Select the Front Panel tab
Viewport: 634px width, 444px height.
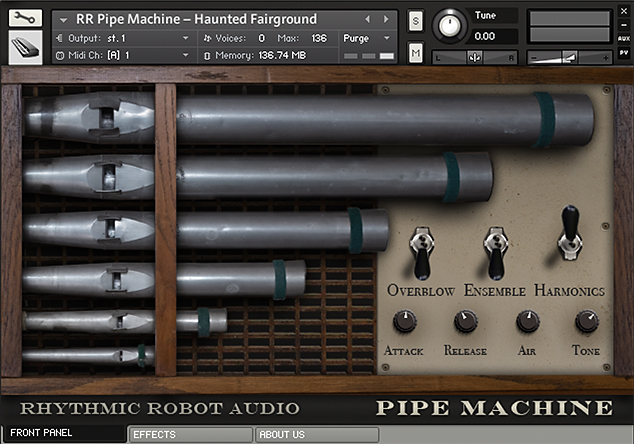64,433
